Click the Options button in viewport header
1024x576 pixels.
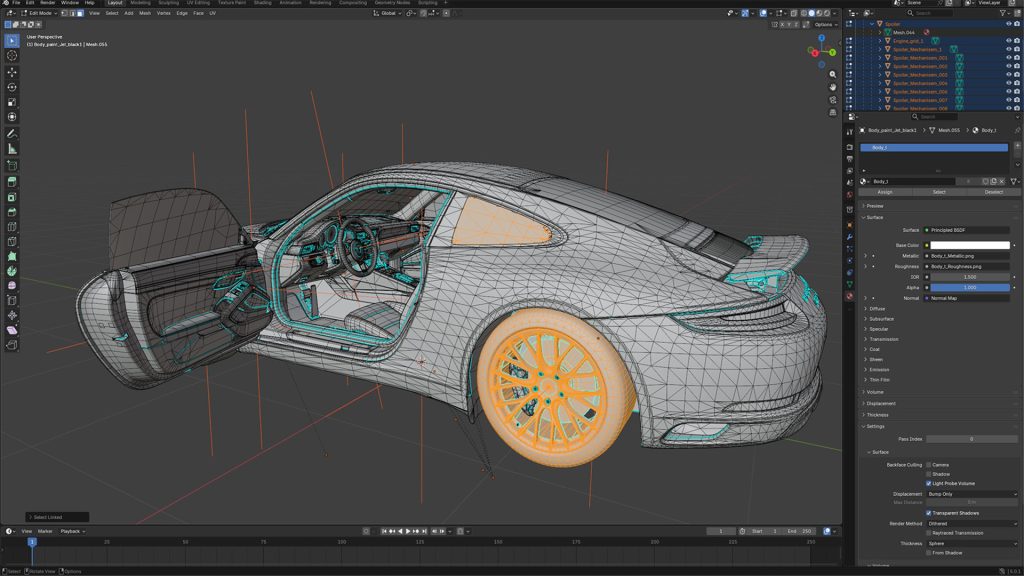[x=825, y=24]
